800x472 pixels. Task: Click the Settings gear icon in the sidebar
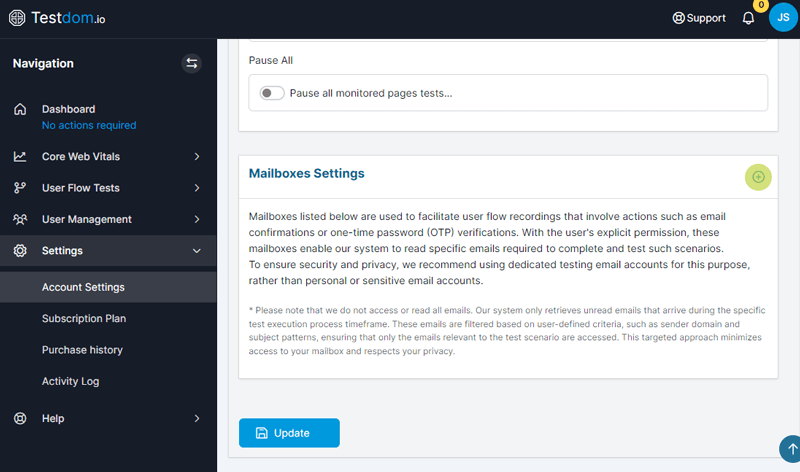pyautogui.click(x=20, y=251)
